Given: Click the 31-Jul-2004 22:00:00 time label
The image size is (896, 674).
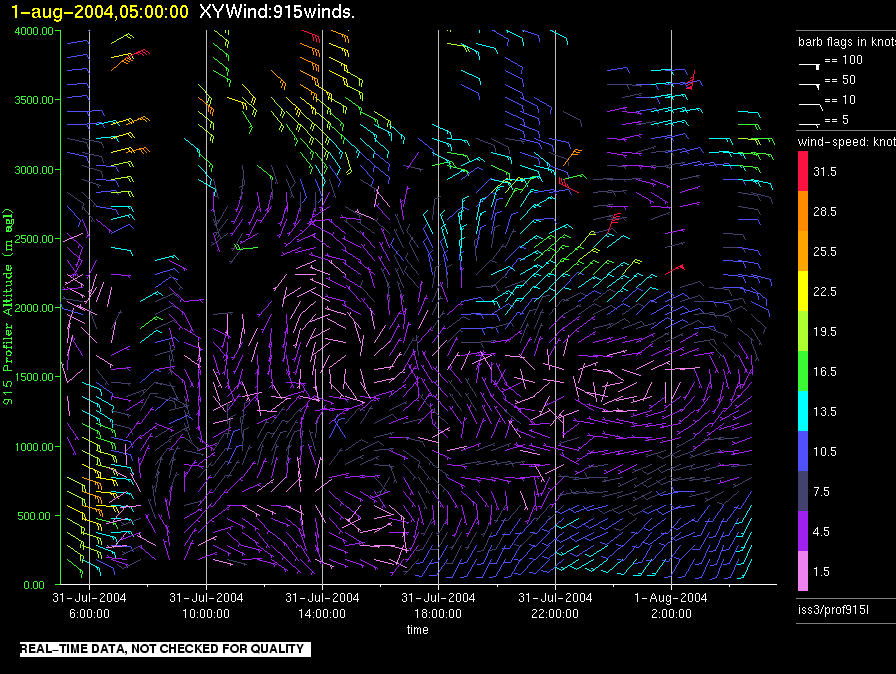Looking at the screenshot, I should (x=555, y=605).
